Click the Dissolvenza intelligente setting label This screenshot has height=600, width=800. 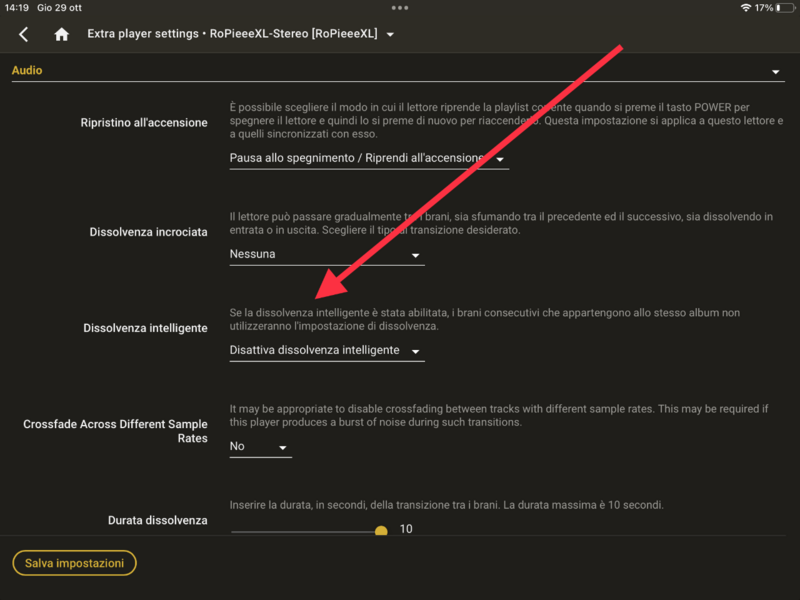pyautogui.click(x=145, y=328)
